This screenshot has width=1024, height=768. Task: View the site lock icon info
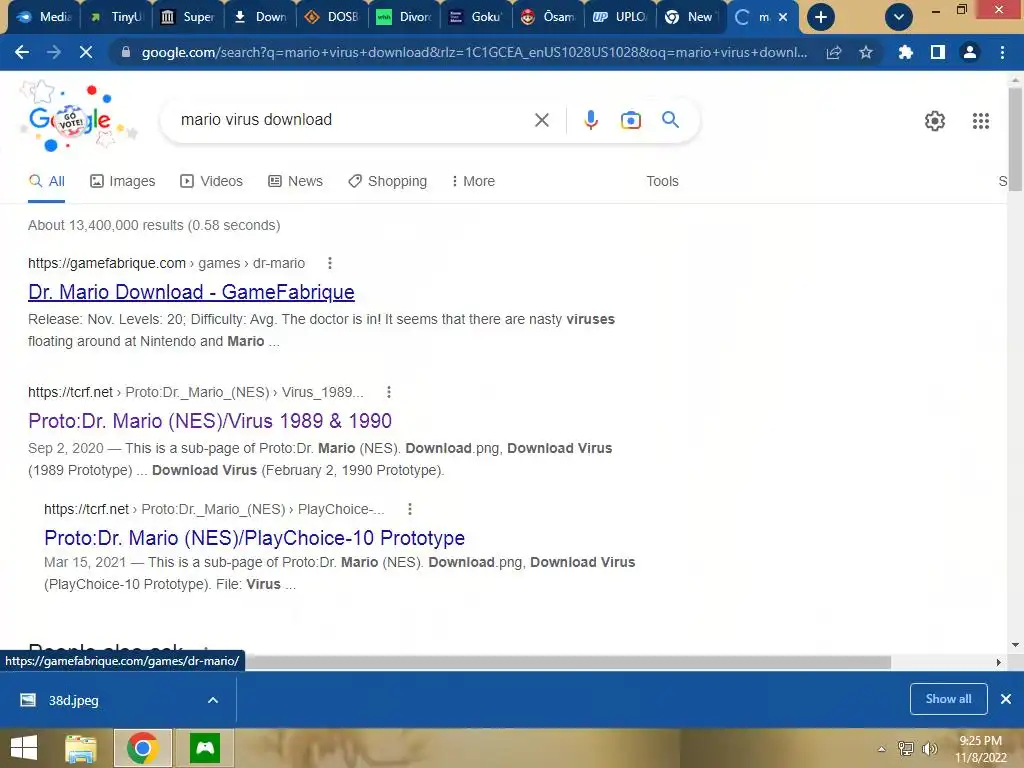pyautogui.click(x=125, y=52)
